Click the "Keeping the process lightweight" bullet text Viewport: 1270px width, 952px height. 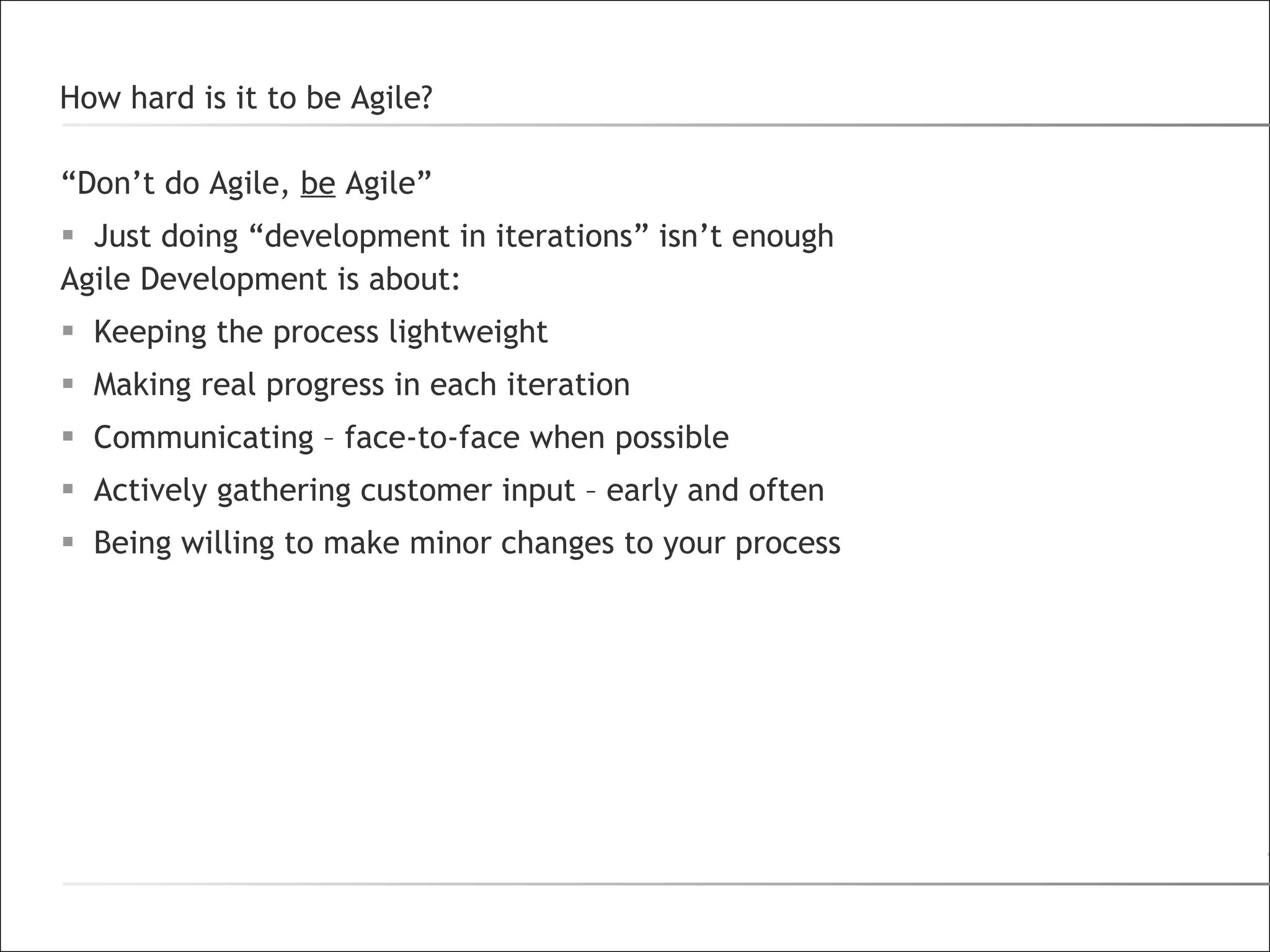pos(320,332)
